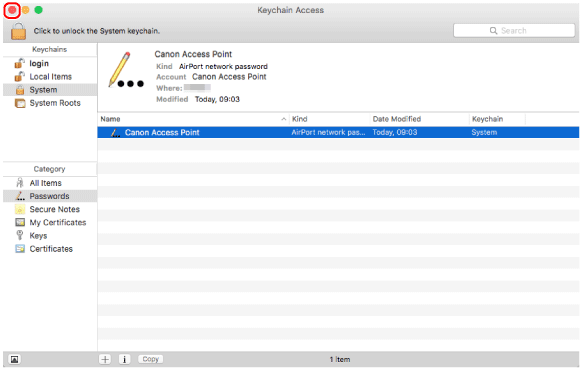The image size is (580, 368).
Task: Open item info with the i button
Action: click(x=125, y=359)
